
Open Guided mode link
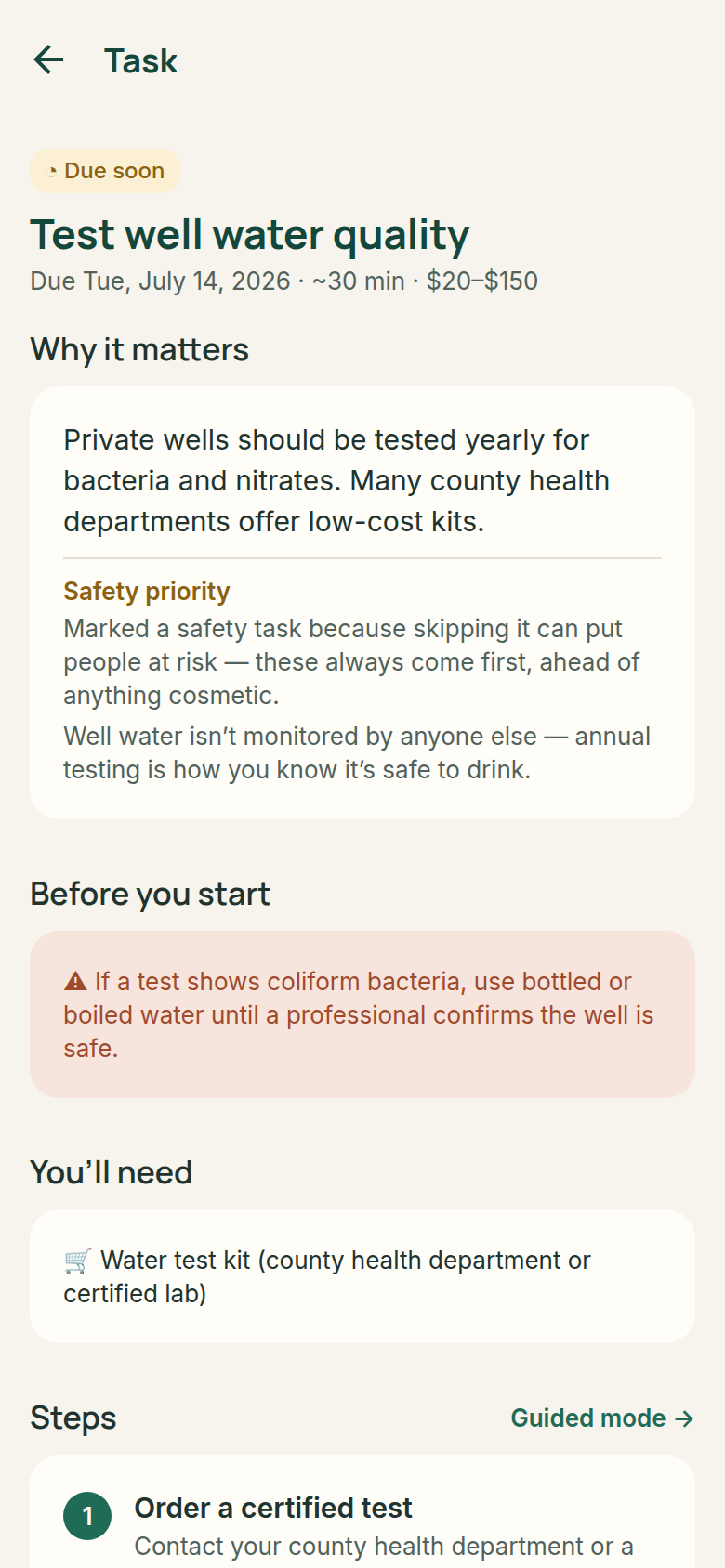tap(602, 1418)
